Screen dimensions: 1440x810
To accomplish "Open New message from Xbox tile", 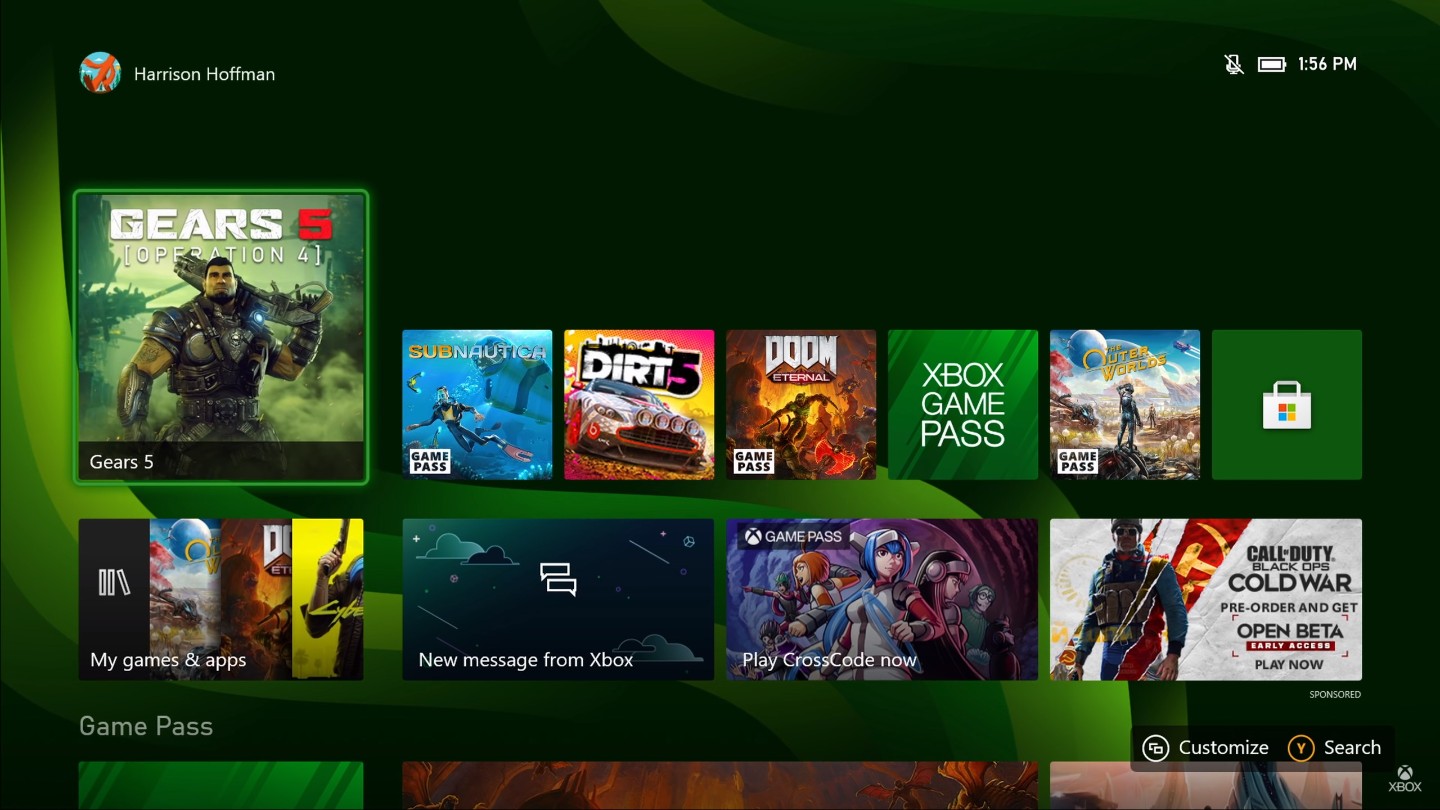I will pos(558,599).
